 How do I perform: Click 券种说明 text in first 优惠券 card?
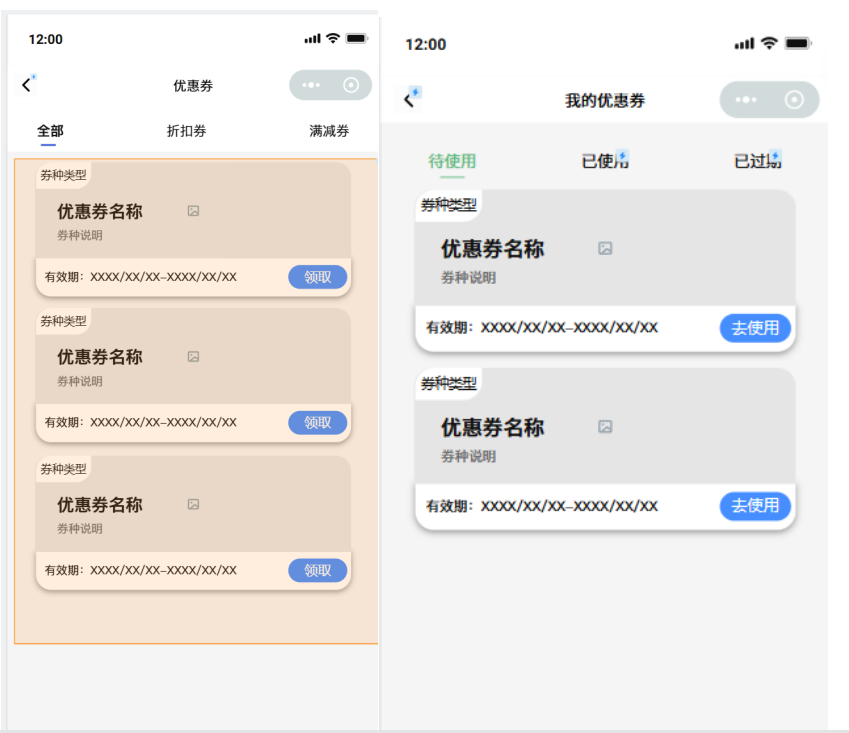coord(80,235)
